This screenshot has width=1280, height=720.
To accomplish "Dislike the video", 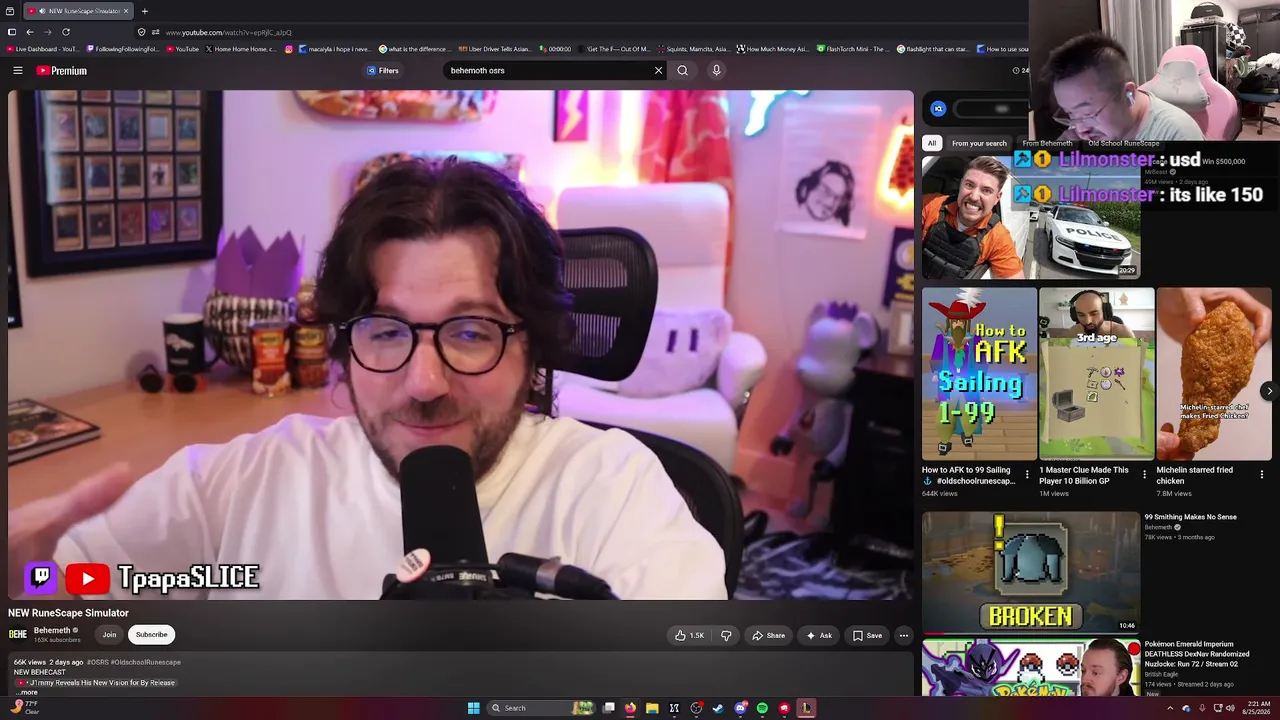I will pyautogui.click(x=726, y=635).
